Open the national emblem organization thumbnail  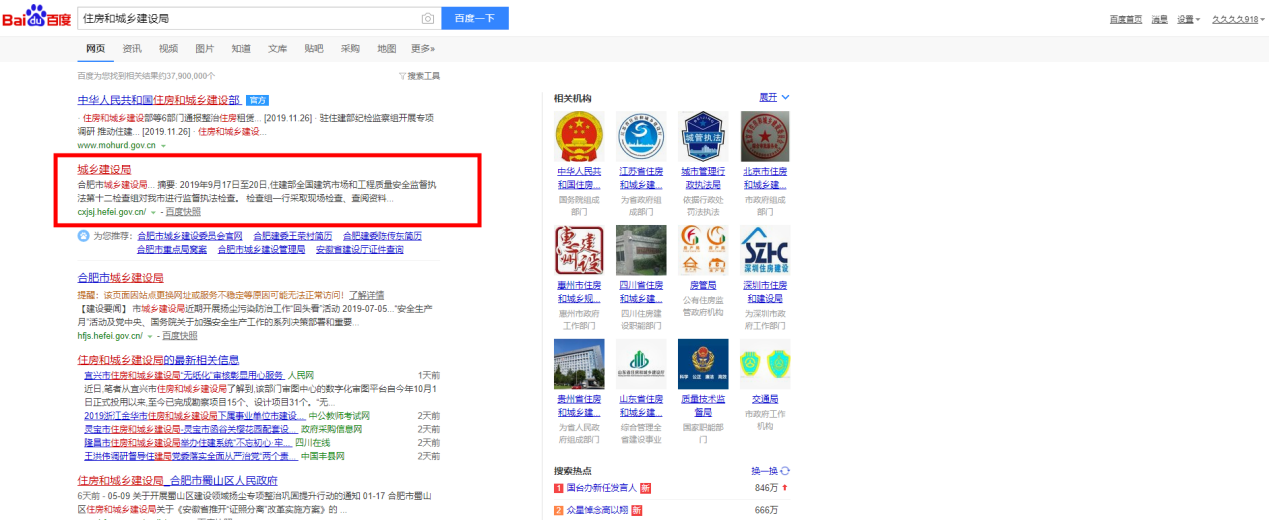[x=577, y=135]
